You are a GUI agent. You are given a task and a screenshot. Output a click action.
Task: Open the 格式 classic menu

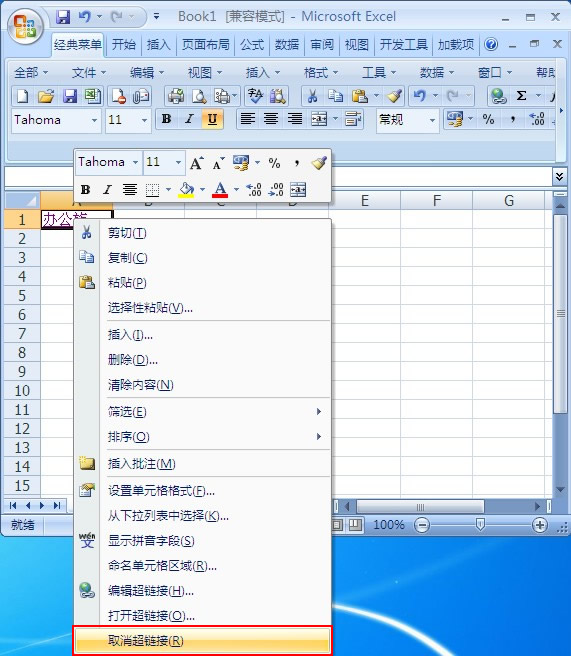pos(320,73)
